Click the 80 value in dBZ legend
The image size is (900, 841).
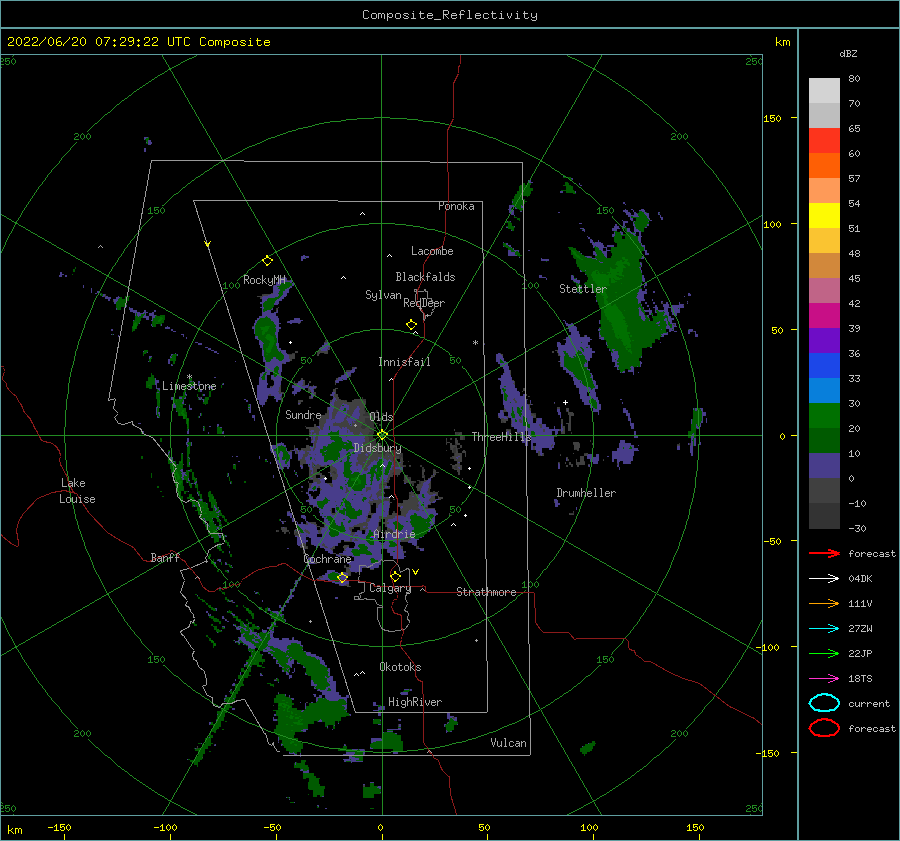tap(854, 78)
